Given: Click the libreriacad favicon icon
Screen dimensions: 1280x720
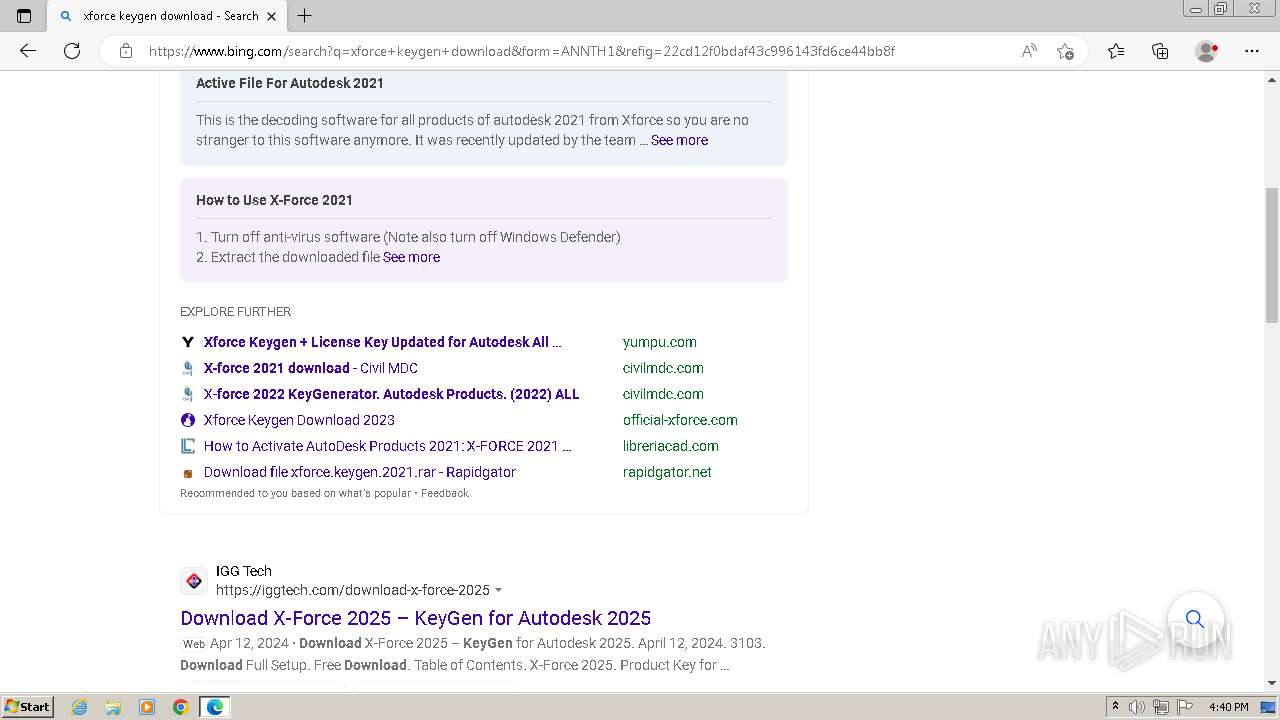Looking at the screenshot, I should pos(187,446).
